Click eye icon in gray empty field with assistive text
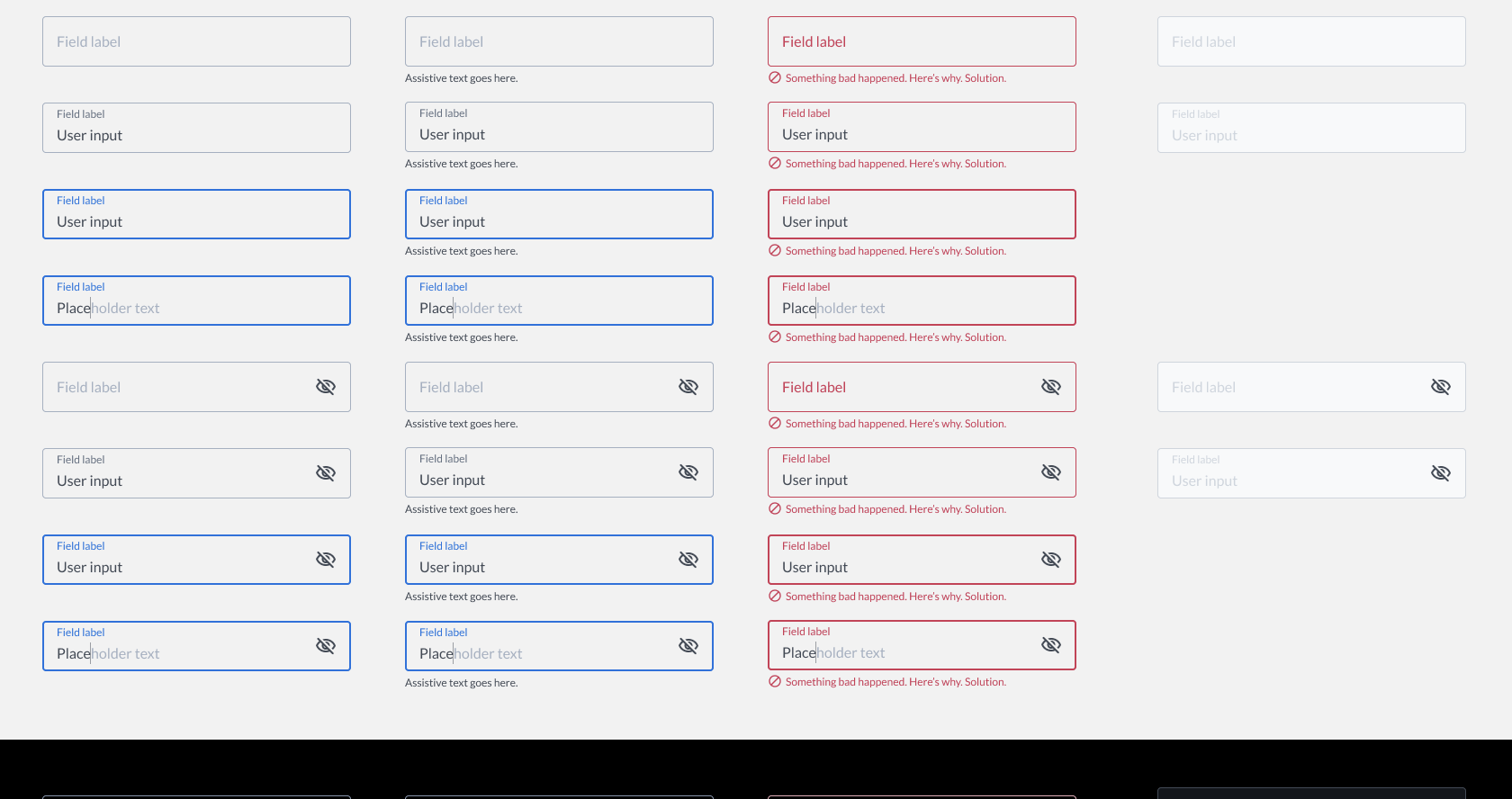 point(688,387)
